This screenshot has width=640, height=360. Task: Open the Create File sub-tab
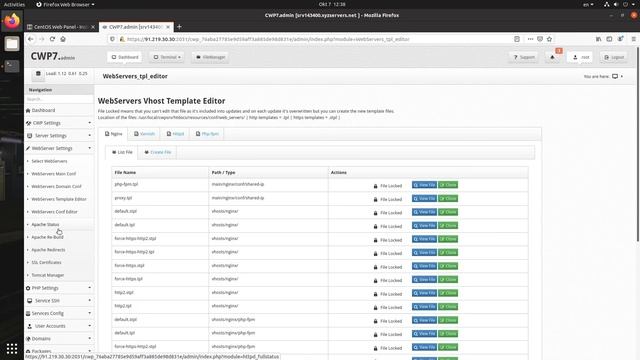[x=158, y=152]
